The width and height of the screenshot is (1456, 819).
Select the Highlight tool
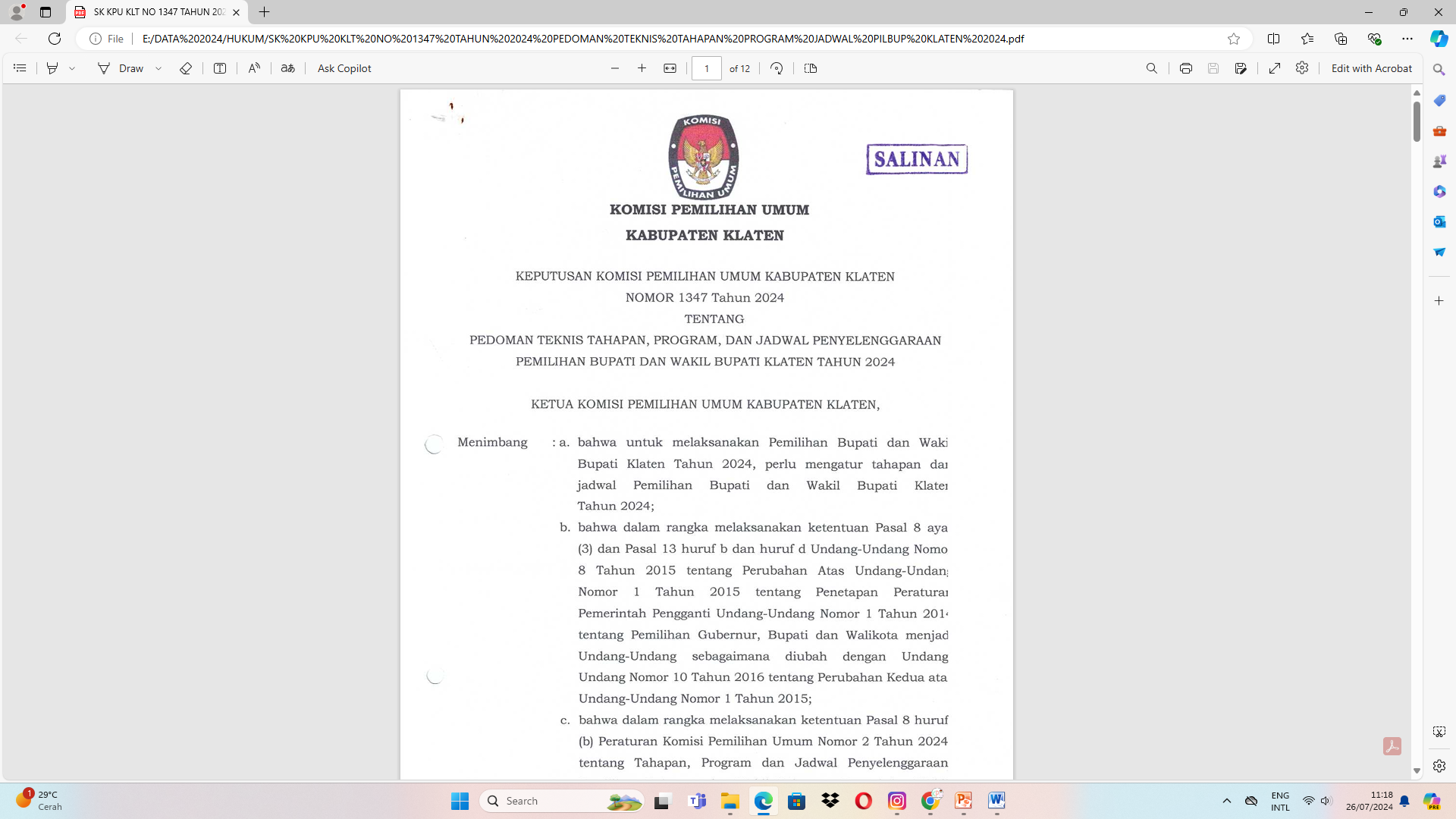52,68
